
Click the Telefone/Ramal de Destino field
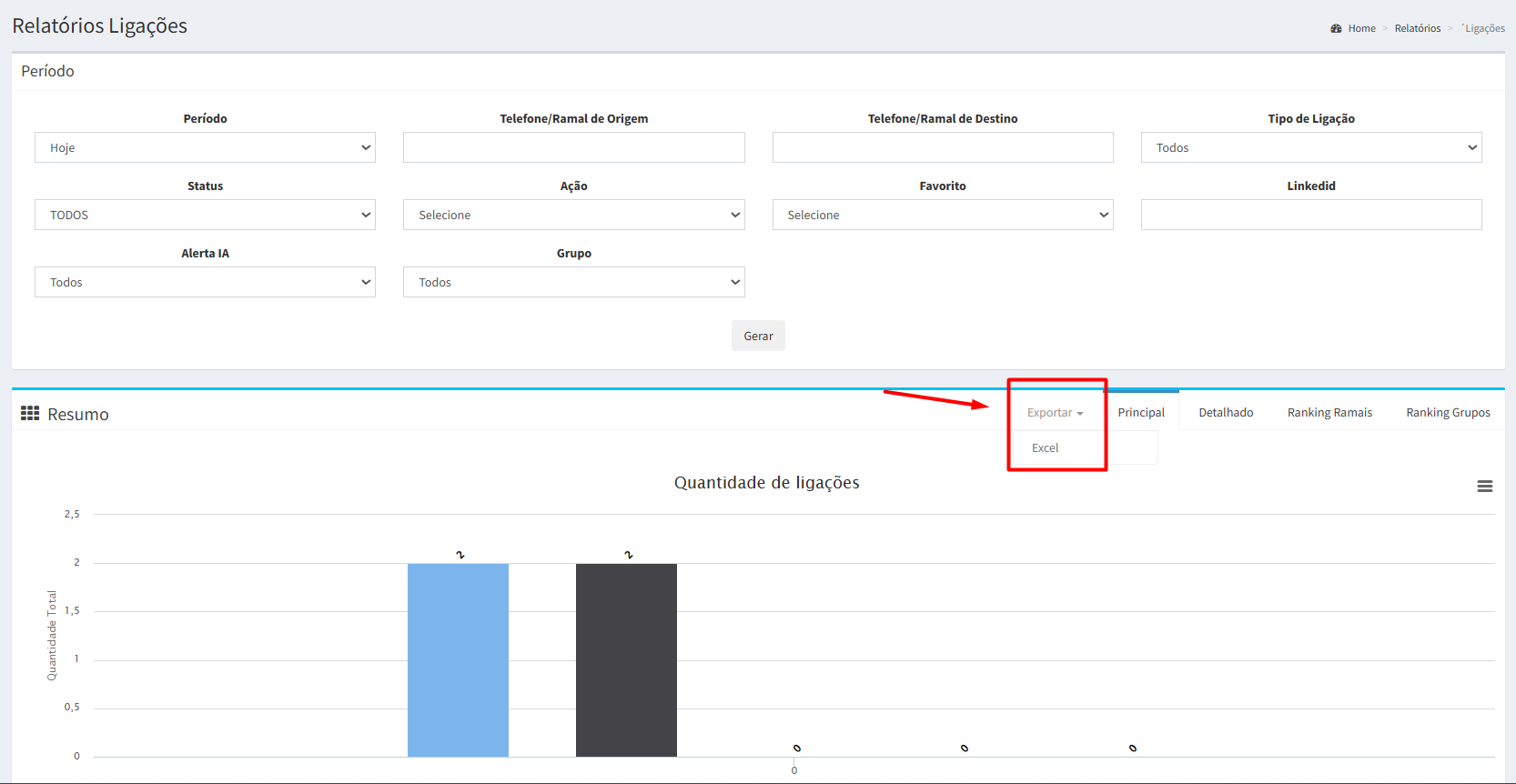click(x=942, y=147)
